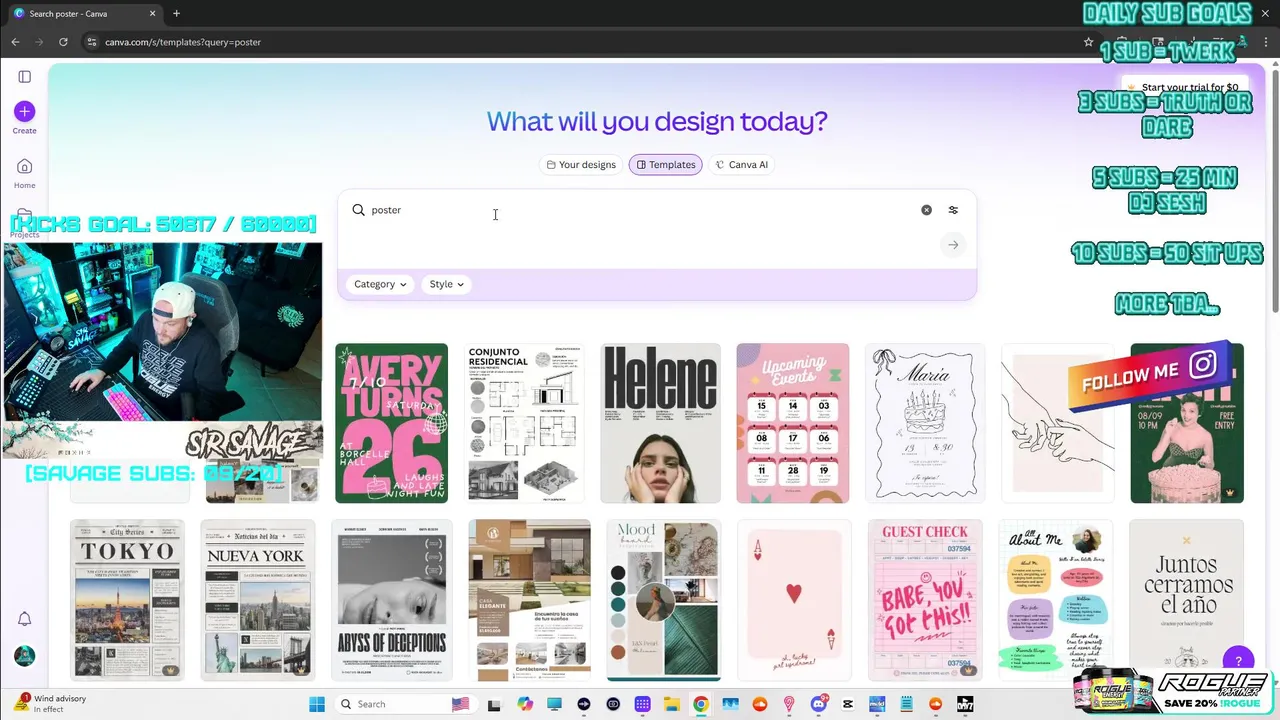Open the All About Me template
The width and height of the screenshot is (1280, 720).
(1056, 600)
